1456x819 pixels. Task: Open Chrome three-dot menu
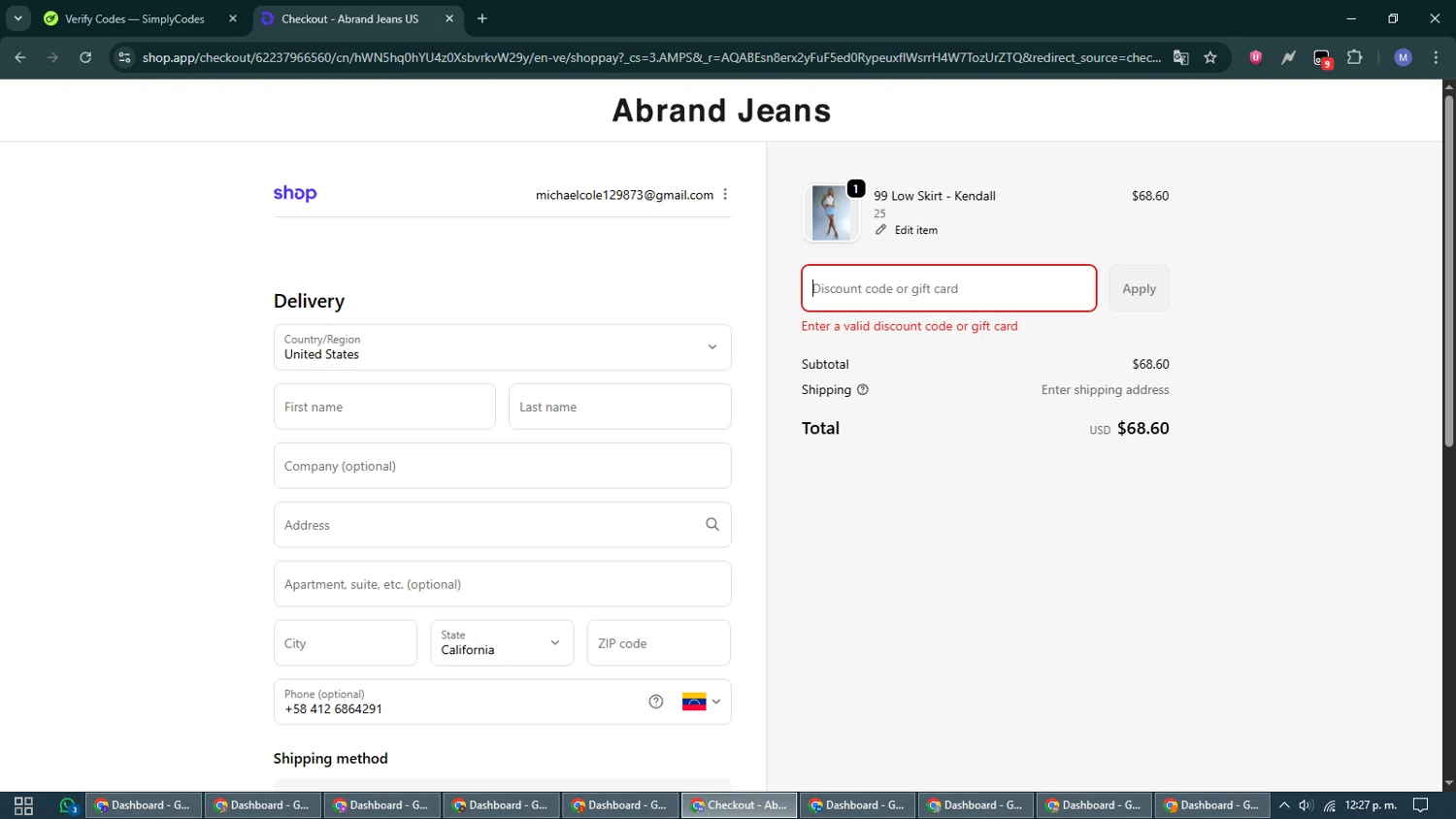tap(1436, 57)
